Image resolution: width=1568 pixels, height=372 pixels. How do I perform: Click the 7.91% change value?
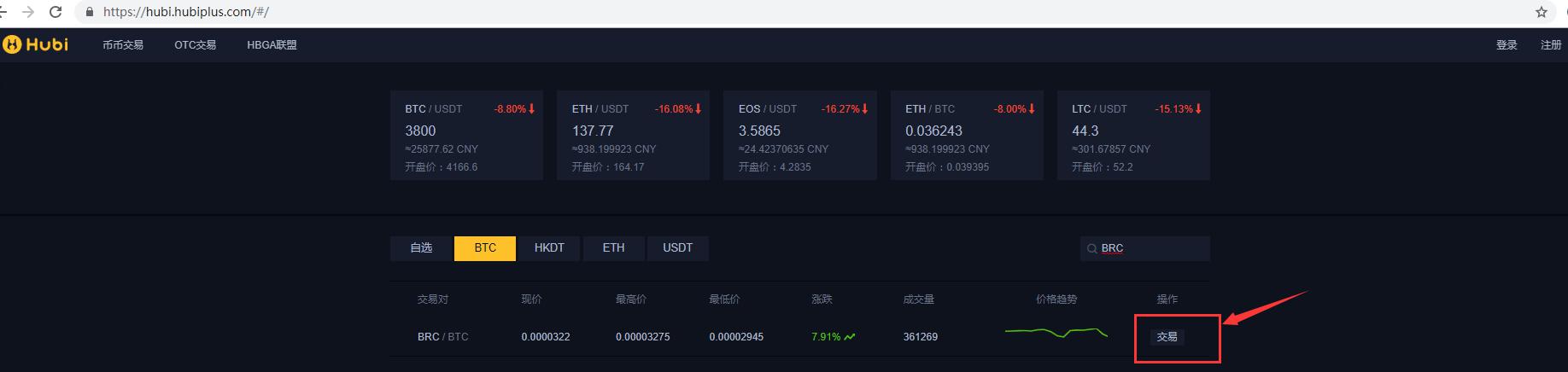[x=826, y=337]
